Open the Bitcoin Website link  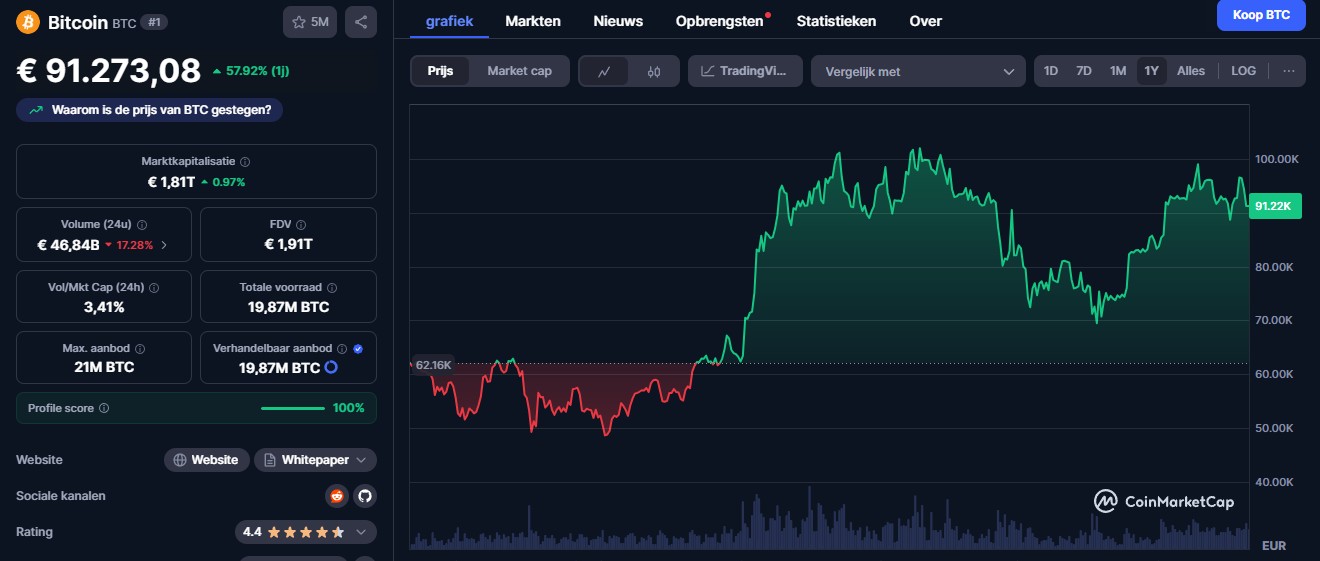pyautogui.click(x=206, y=460)
